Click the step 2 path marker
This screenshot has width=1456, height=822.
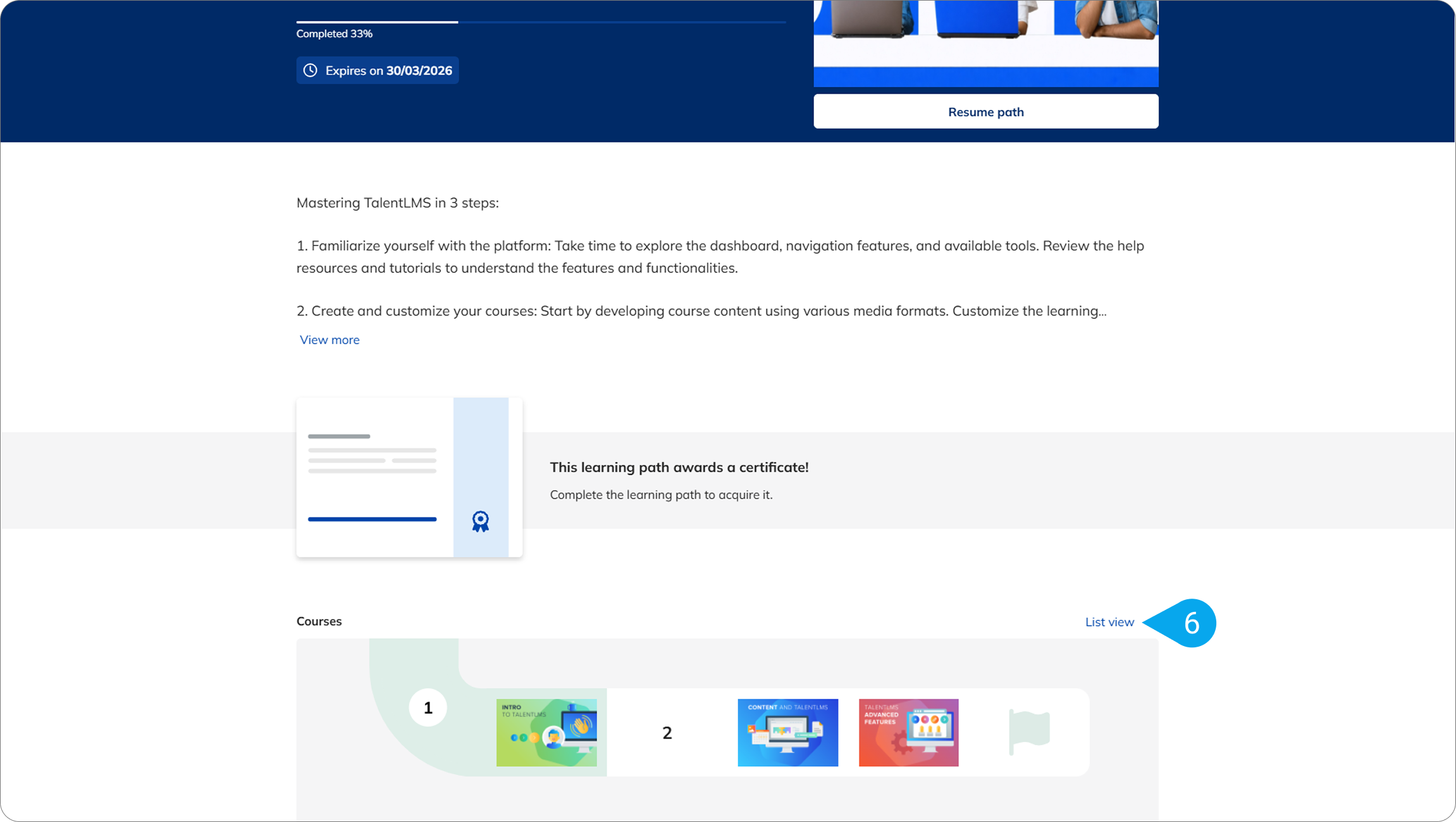667,733
